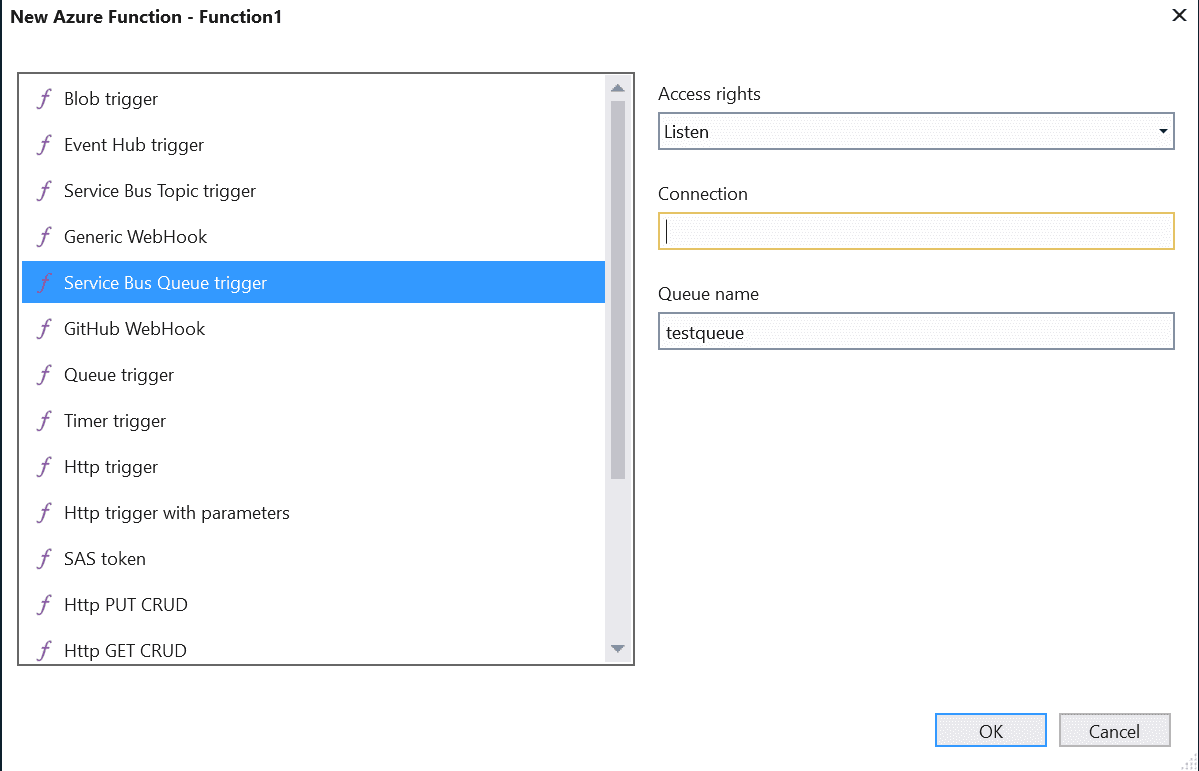
Task: Select Service Bus Topic trigger
Action: pyautogui.click(x=314, y=190)
